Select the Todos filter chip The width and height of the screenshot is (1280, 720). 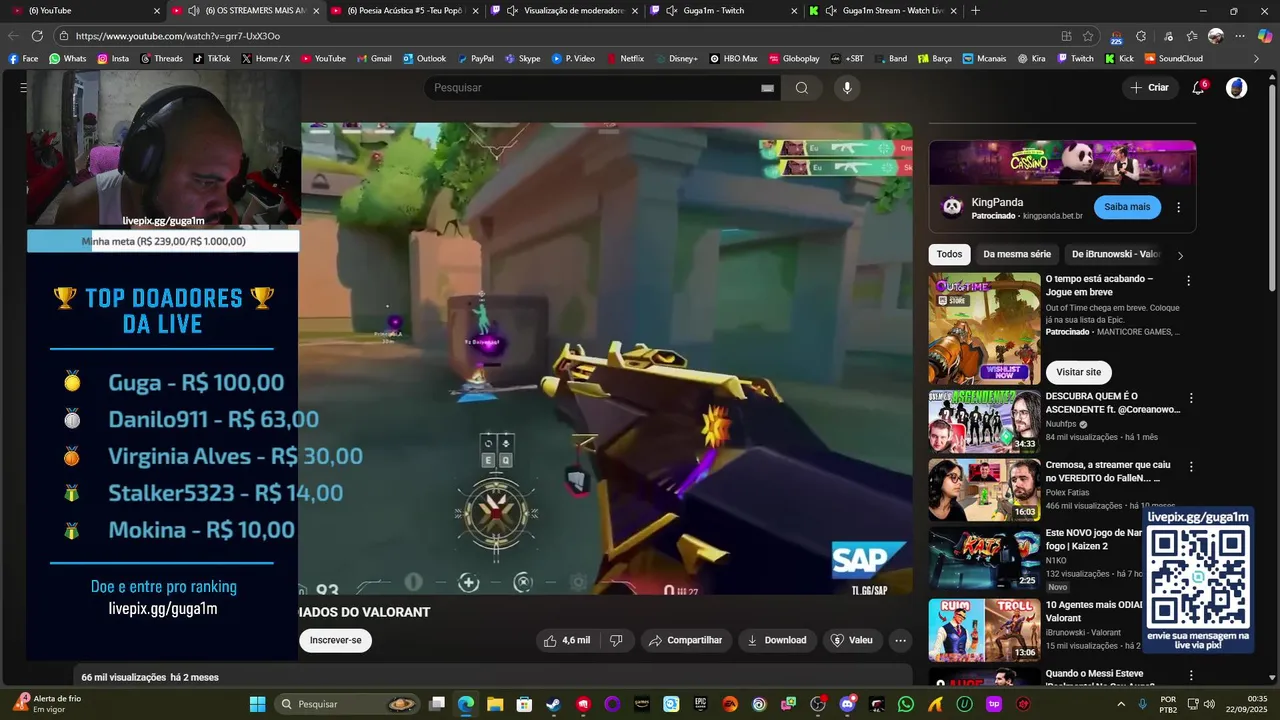pos(949,255)
